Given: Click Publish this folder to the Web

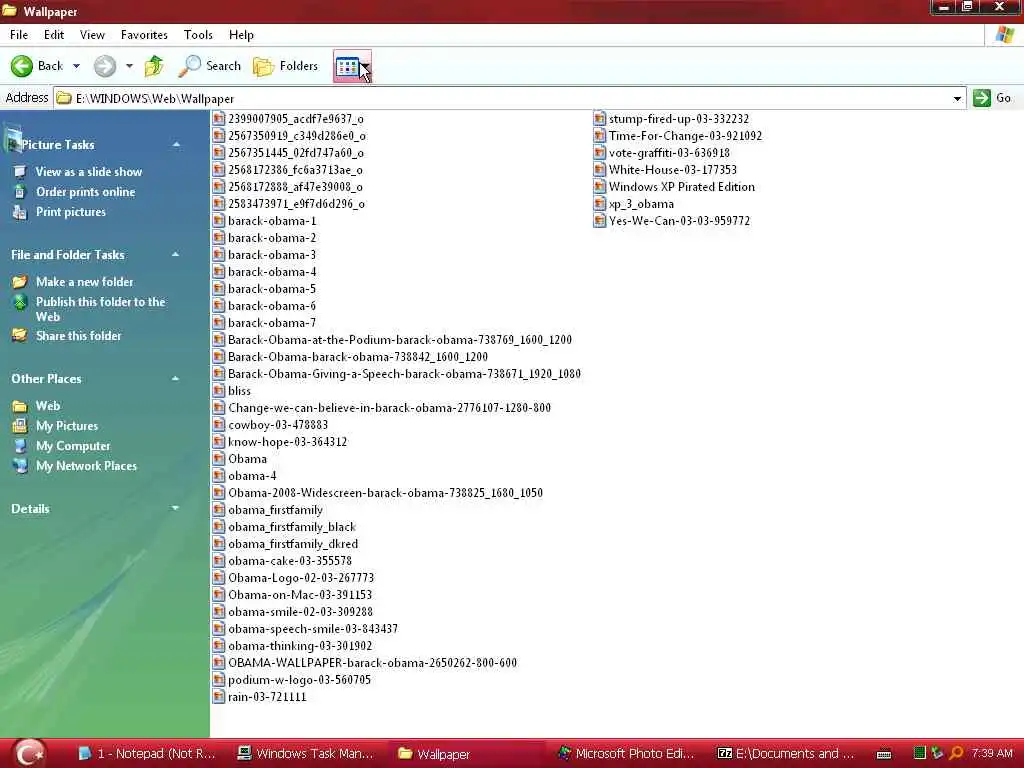Looking at the screenshot, I should [x=100, y=309].
